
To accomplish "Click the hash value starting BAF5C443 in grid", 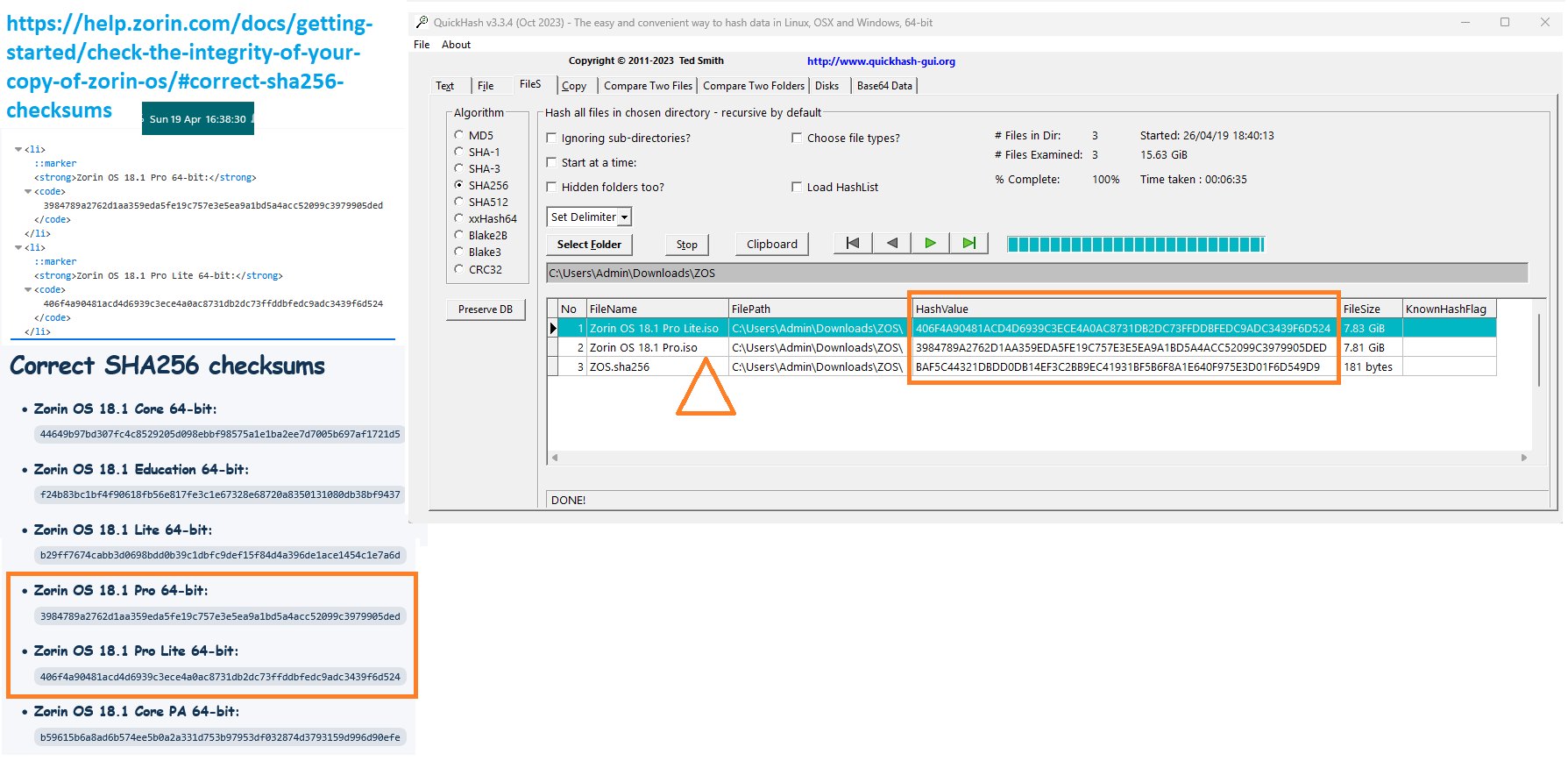I will point(1117,367).
